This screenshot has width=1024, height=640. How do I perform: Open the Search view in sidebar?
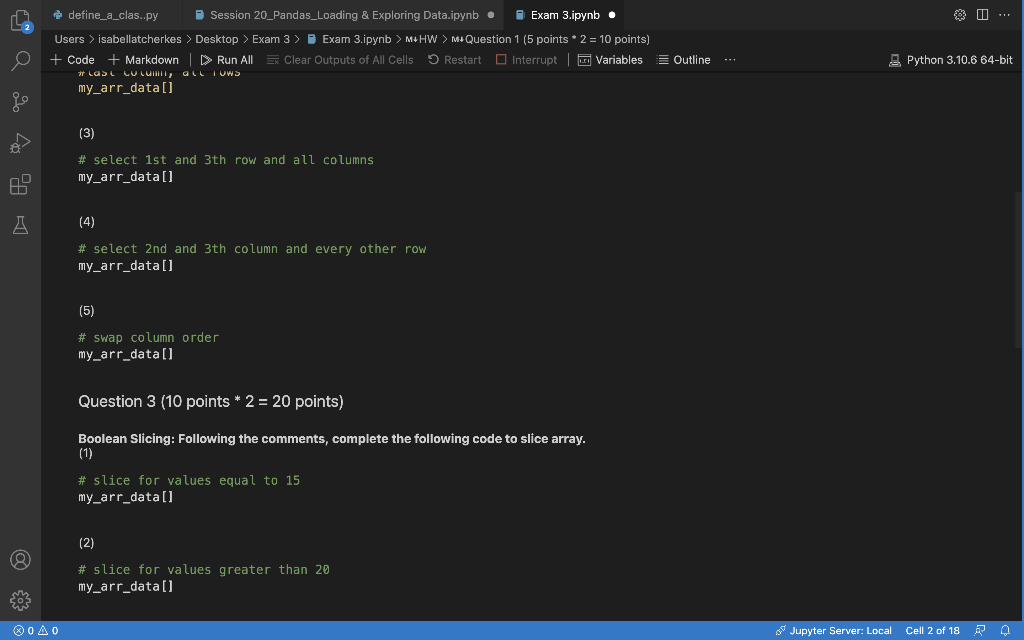20,59
